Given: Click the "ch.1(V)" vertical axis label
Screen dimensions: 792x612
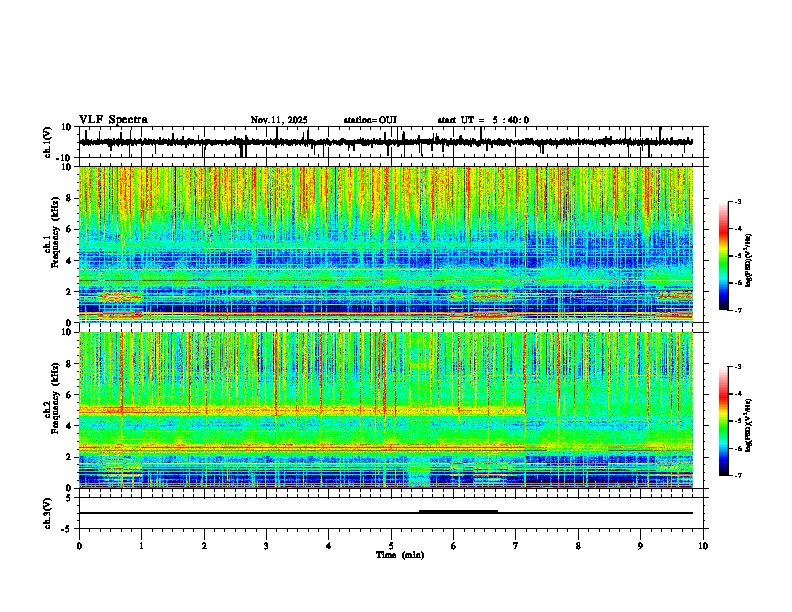Looking at the screenshot, I should point(48,142).
